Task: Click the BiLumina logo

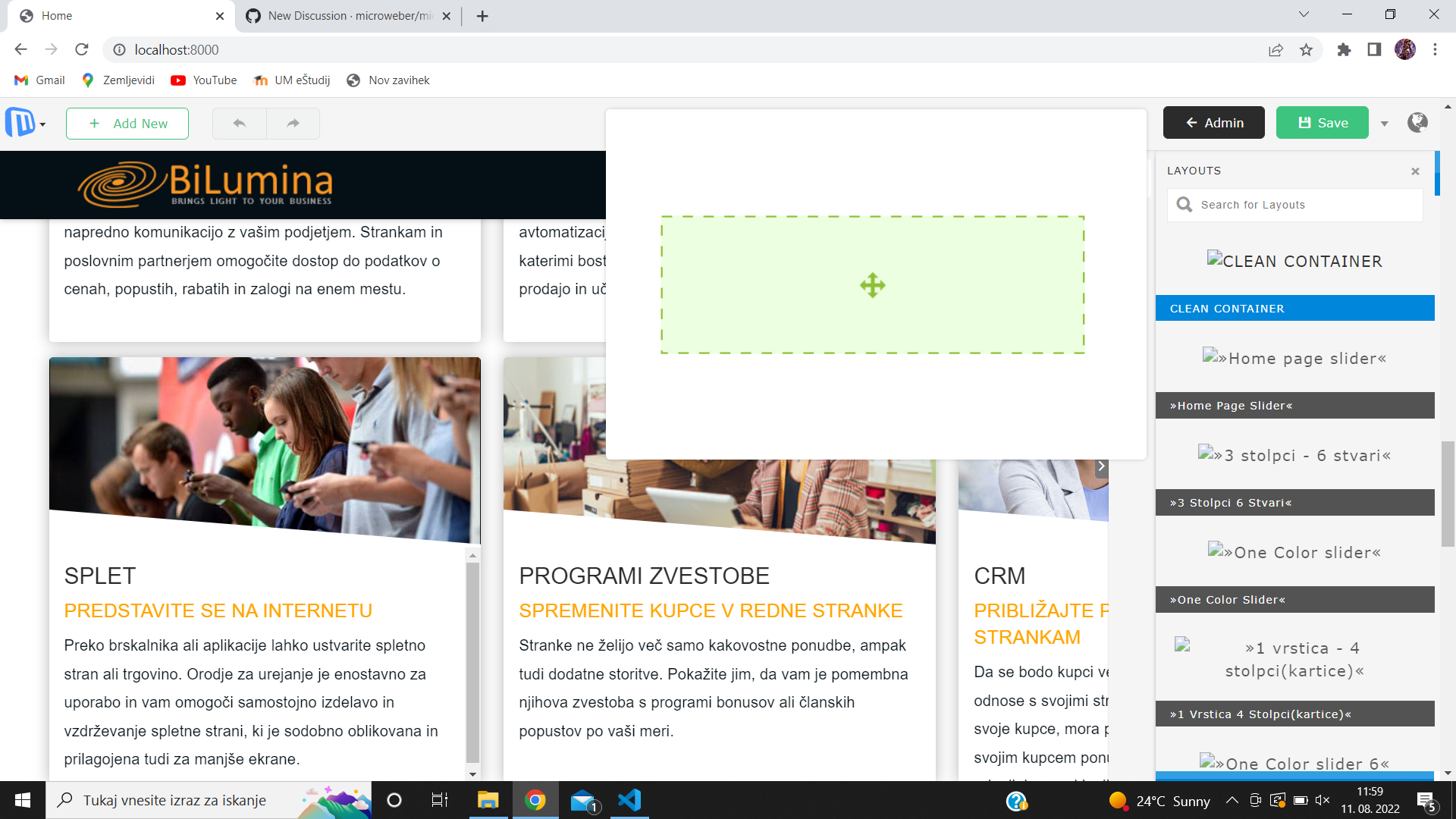Action: pos(205,184)
